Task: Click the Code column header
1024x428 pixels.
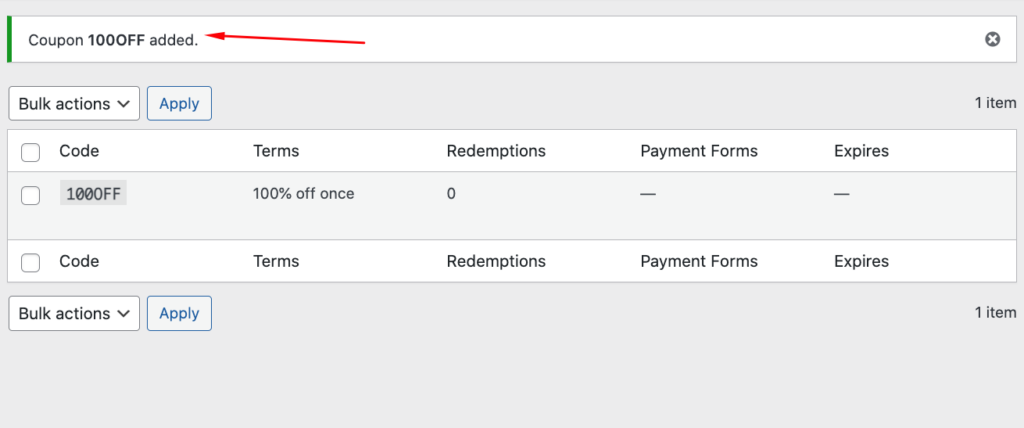Action: point(79,151)
